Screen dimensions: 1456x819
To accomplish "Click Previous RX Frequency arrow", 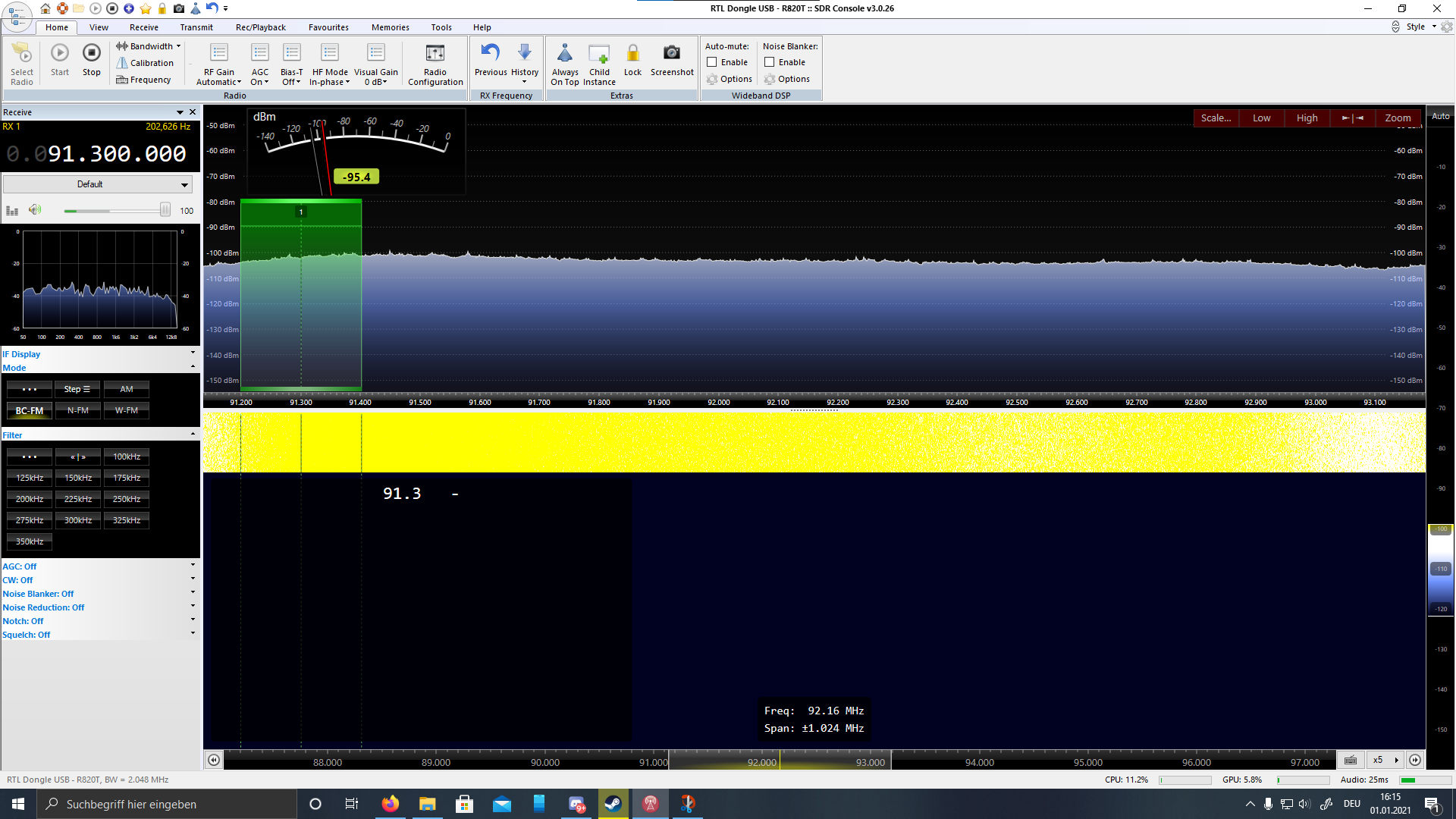I will pos(491,53).
